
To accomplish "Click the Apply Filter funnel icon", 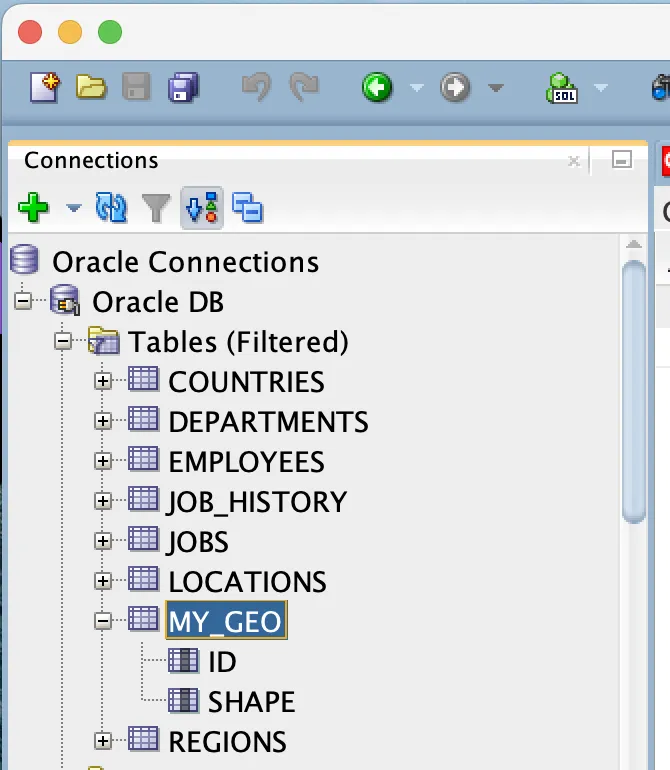I will pos(156,208).
